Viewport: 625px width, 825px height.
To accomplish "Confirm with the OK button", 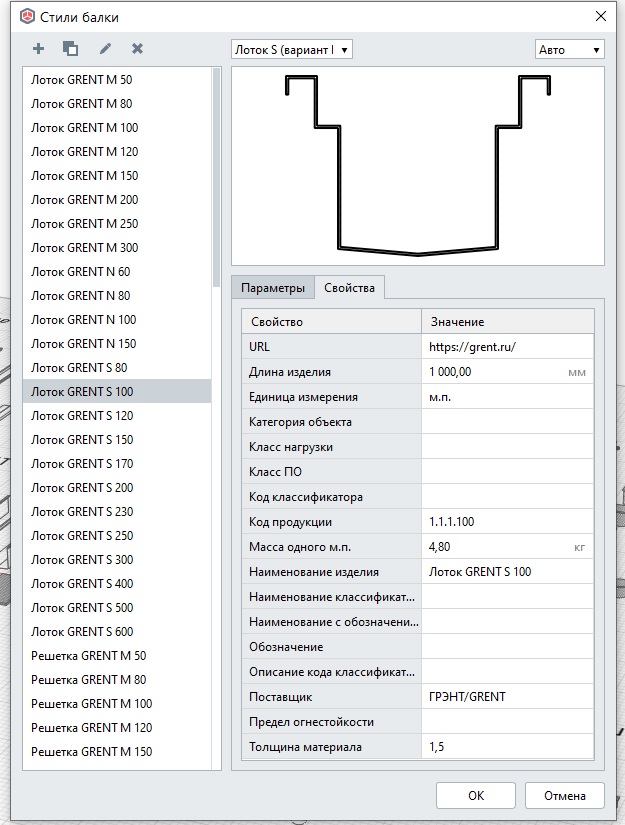I will coord(476,796).
